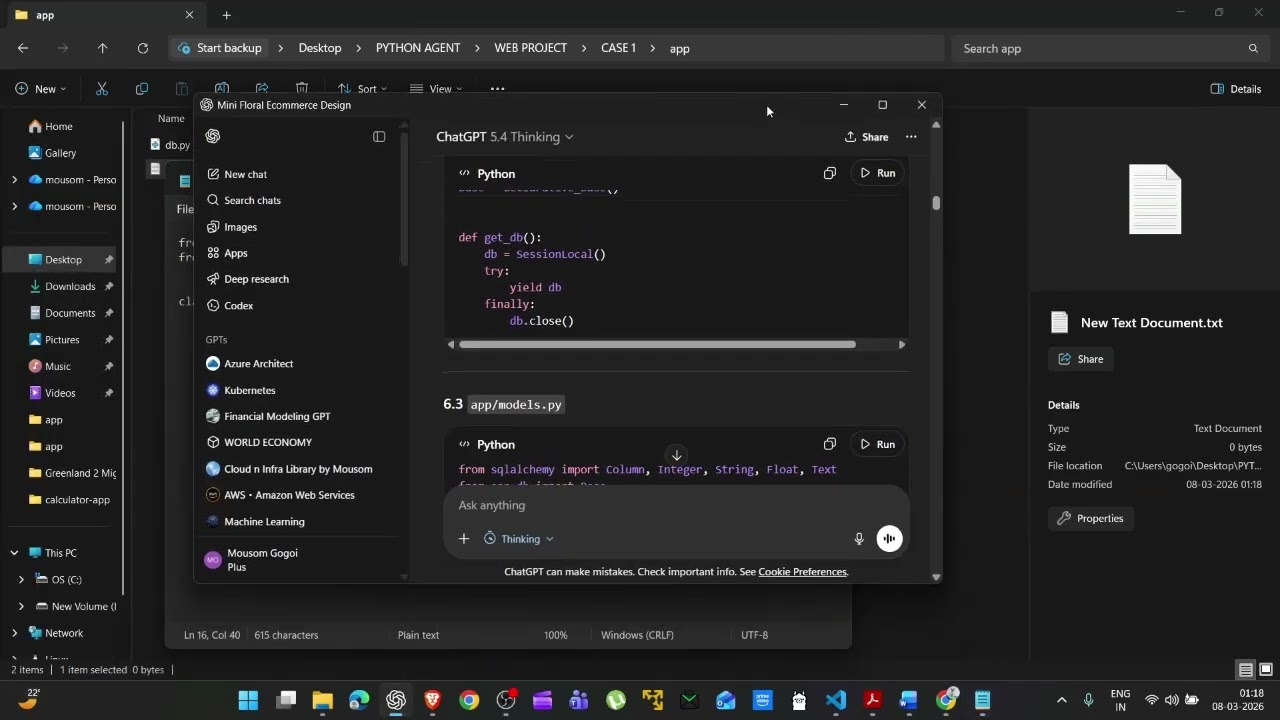
Task: Open the Azure Architect GPT
Action: (x=249, y=364)
